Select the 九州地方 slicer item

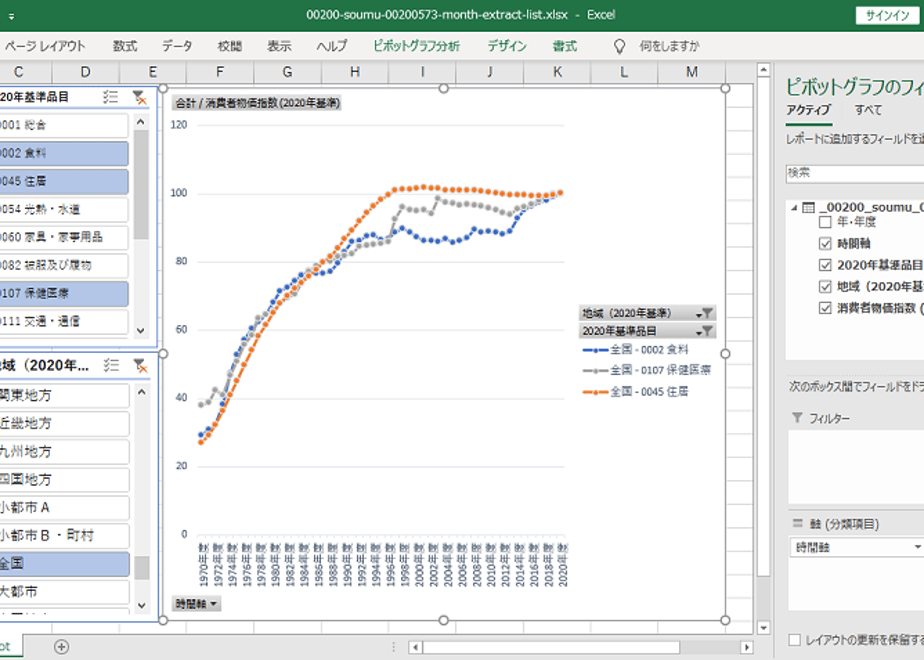[x=64, y=452]
